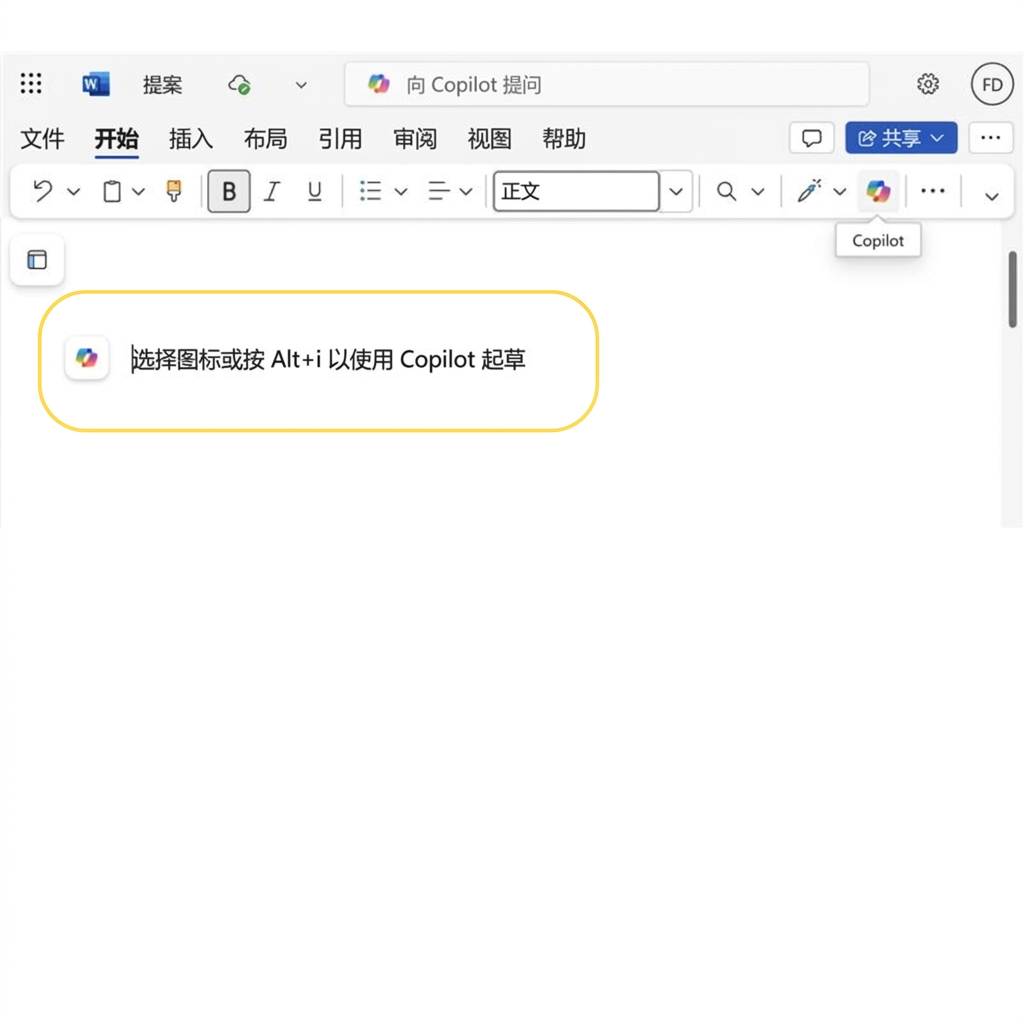Click the 共享 share button
The height and width of the screenshot is (1024, 1024).
901,138
